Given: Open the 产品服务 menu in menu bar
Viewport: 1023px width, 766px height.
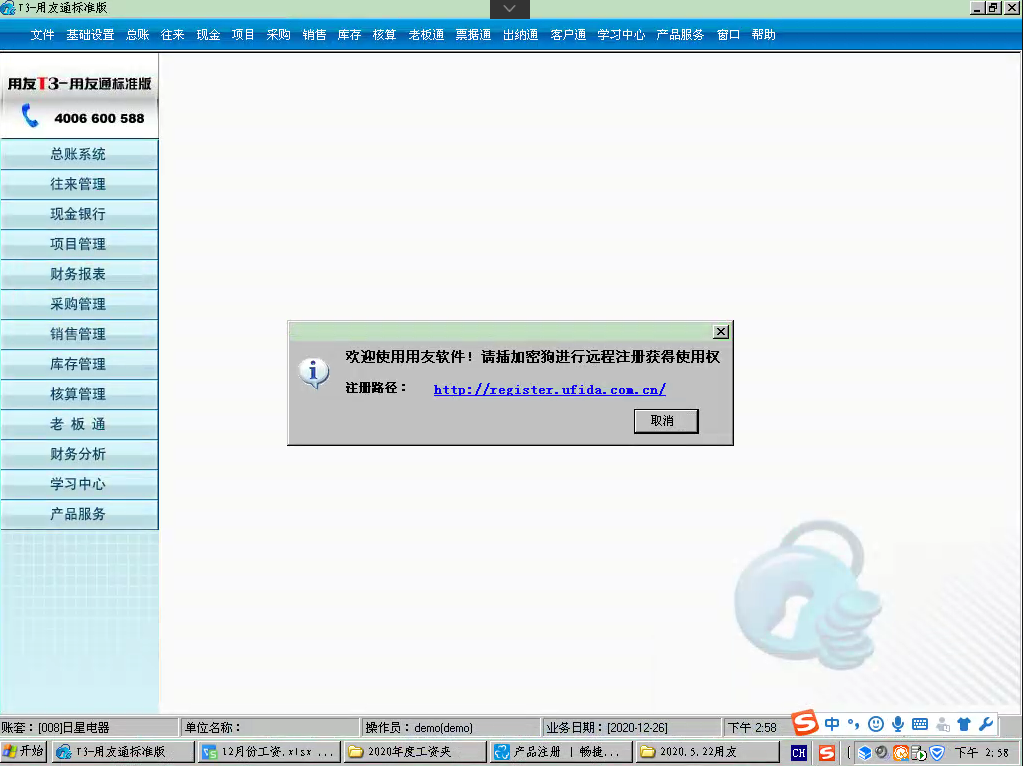Looking at the screenshot, I should 680,35.
